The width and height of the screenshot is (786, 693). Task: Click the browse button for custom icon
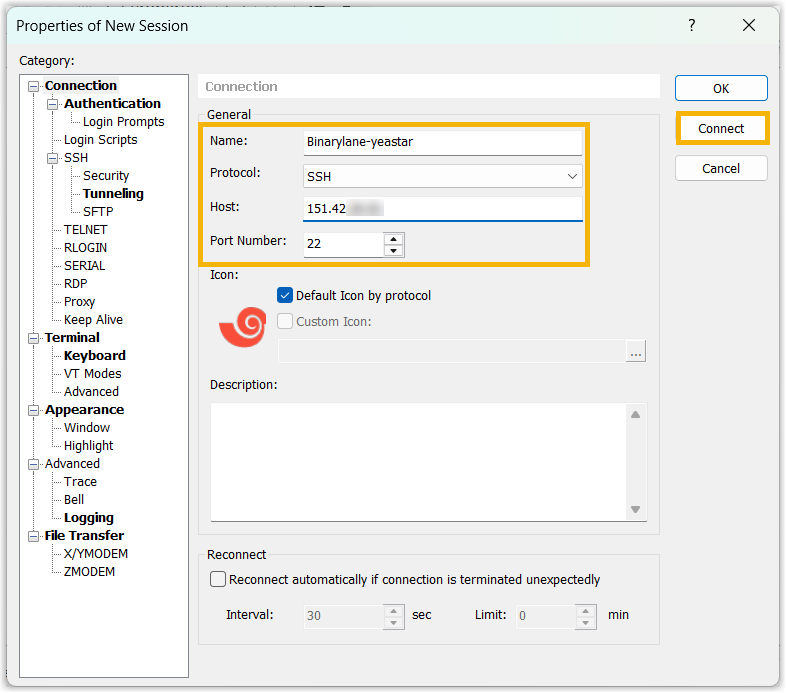click(636, 351)
